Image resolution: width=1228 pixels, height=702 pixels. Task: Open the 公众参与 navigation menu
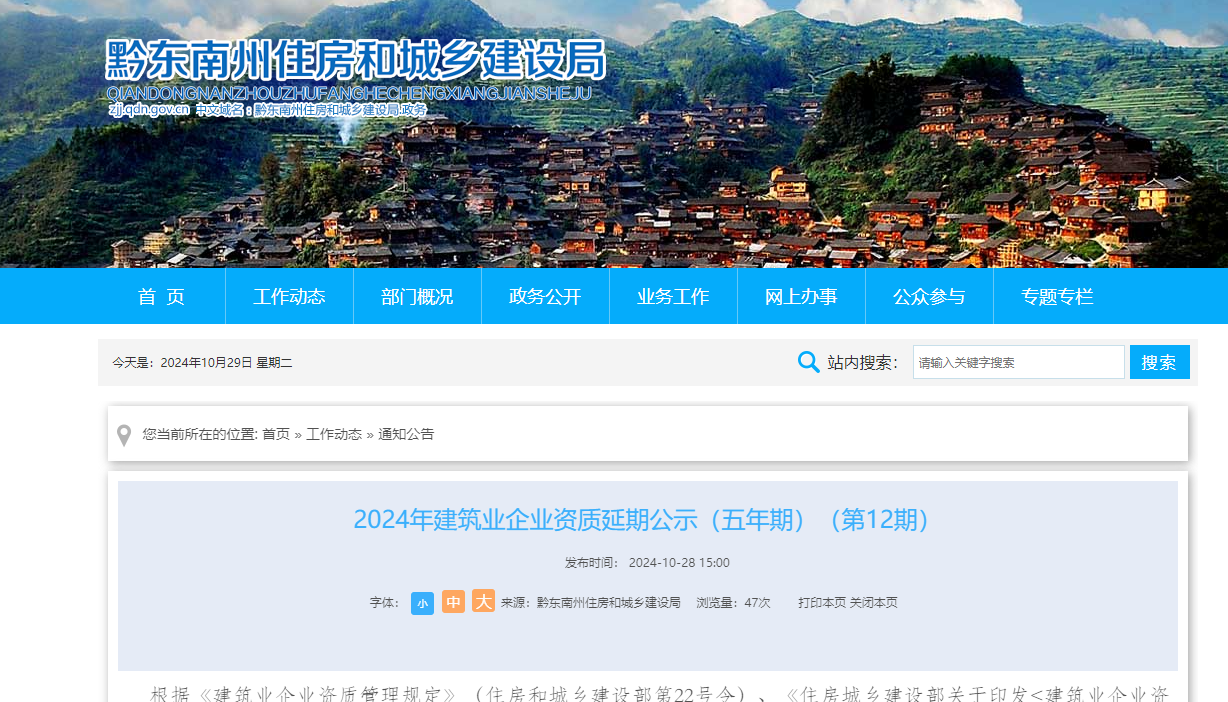(929, 296)
